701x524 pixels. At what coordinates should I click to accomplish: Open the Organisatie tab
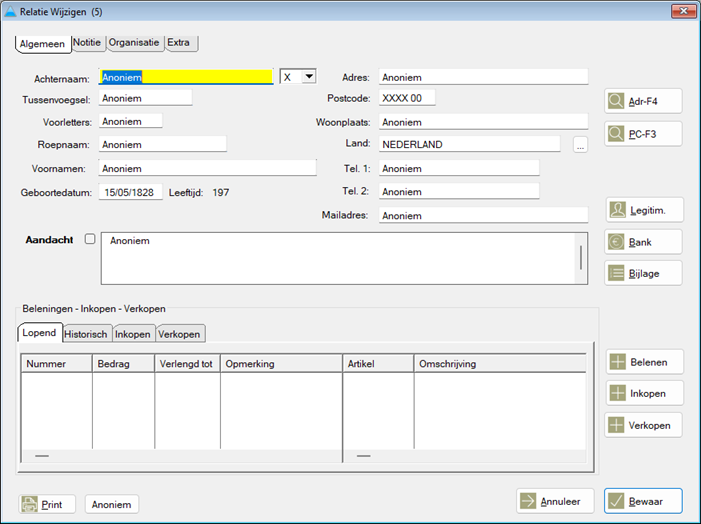tap(135, 43)
